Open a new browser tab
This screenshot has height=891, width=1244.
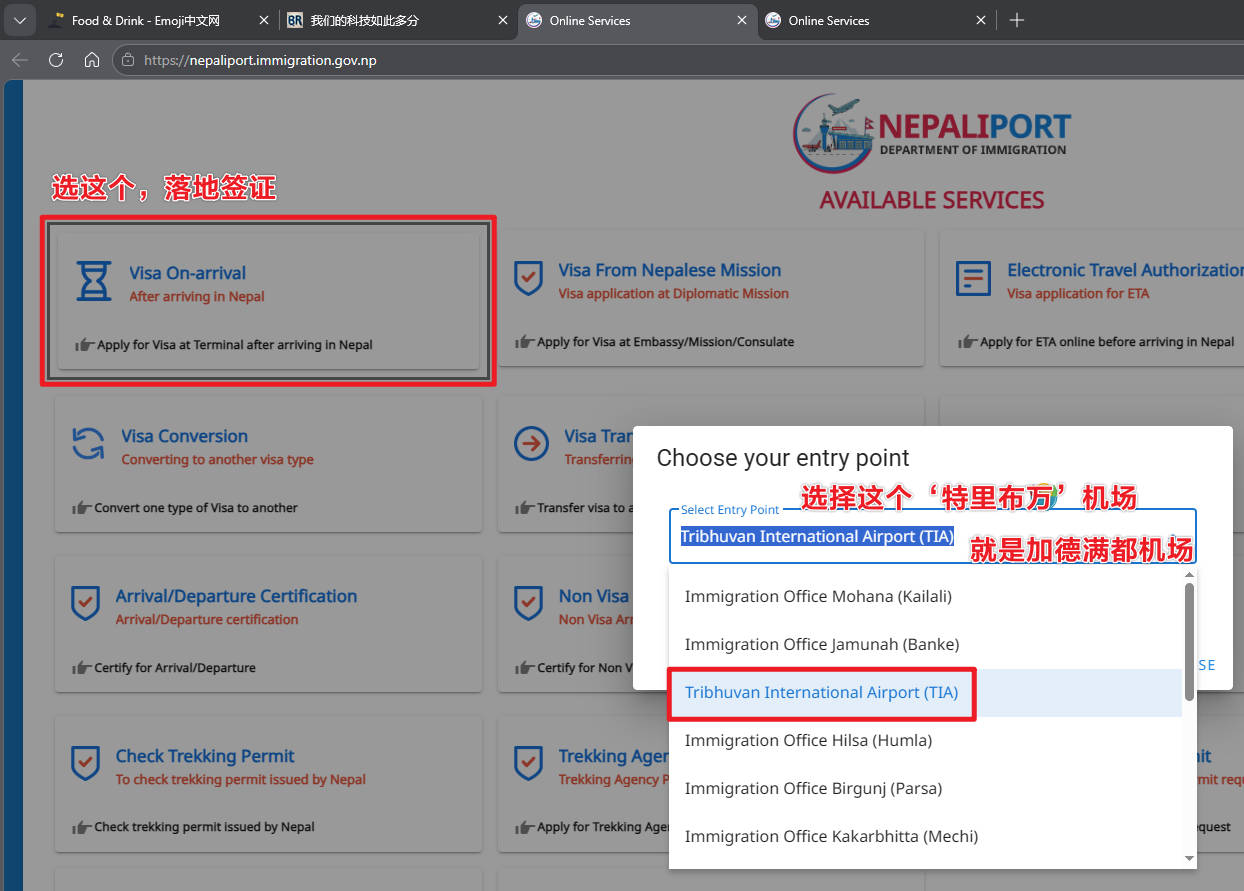tap(1017, 20)
